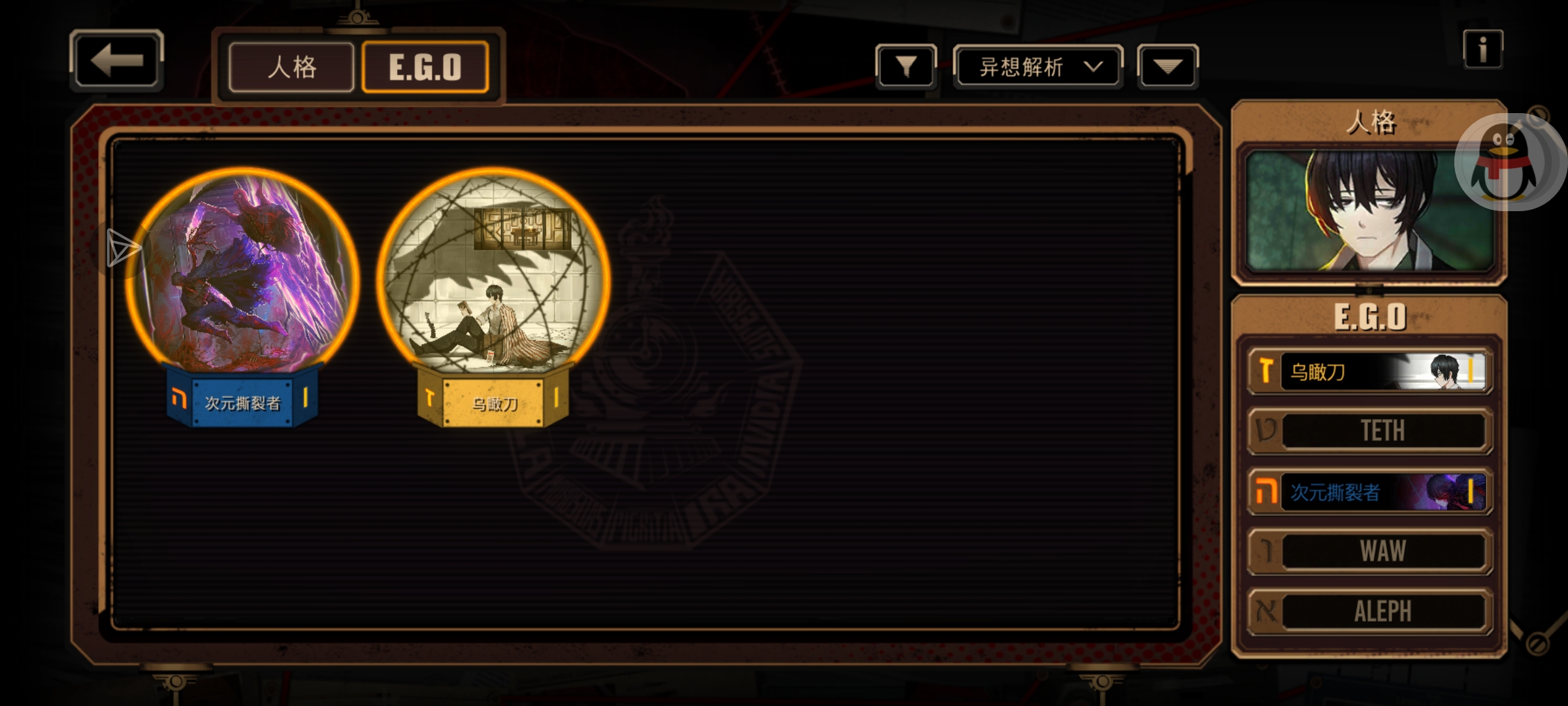Select the empty ALEPH E.G.O slot
This screenshot has height=706, width=1568.
pos(1369,611)
